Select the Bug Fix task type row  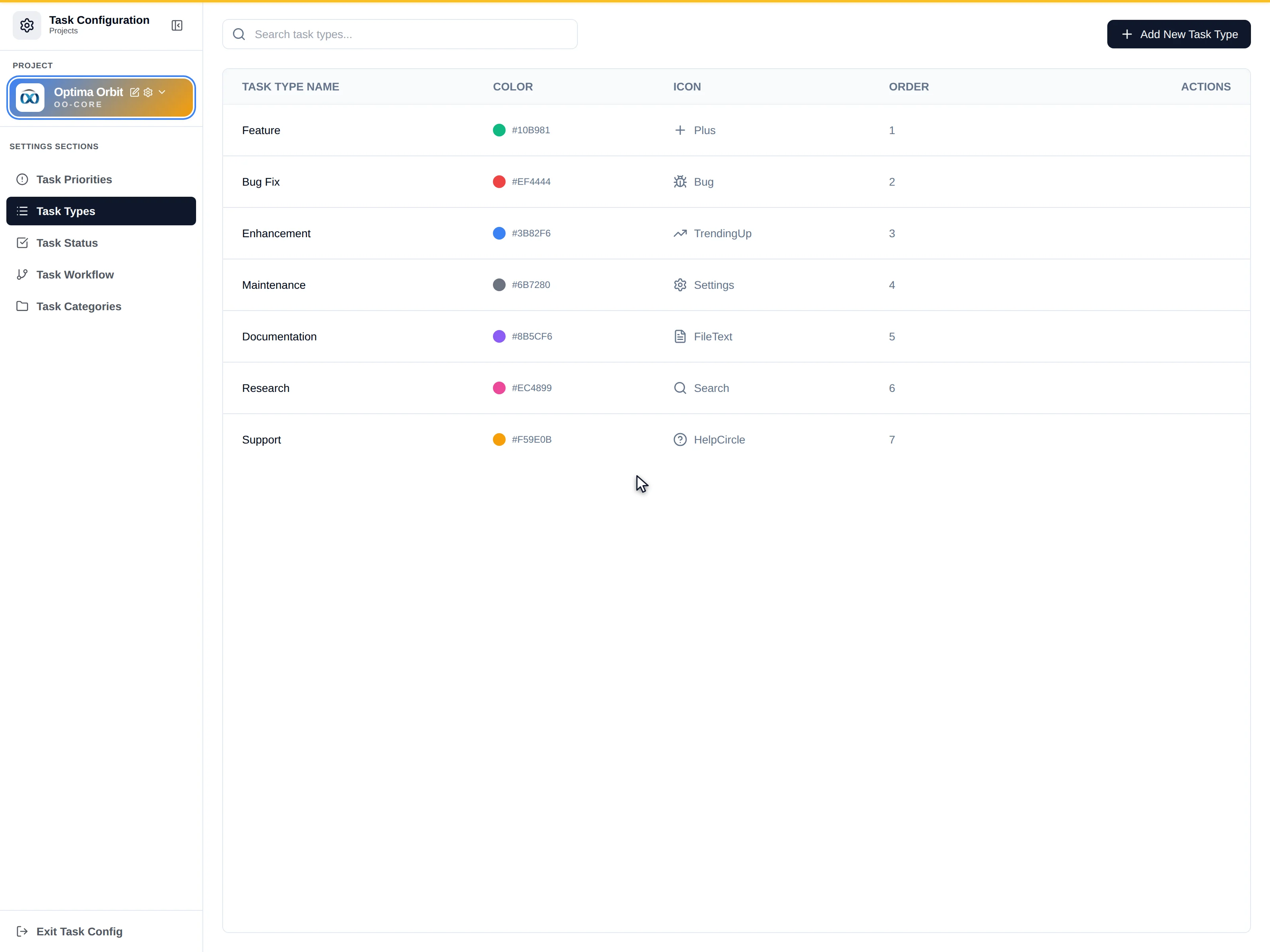(x=736, y=182)
